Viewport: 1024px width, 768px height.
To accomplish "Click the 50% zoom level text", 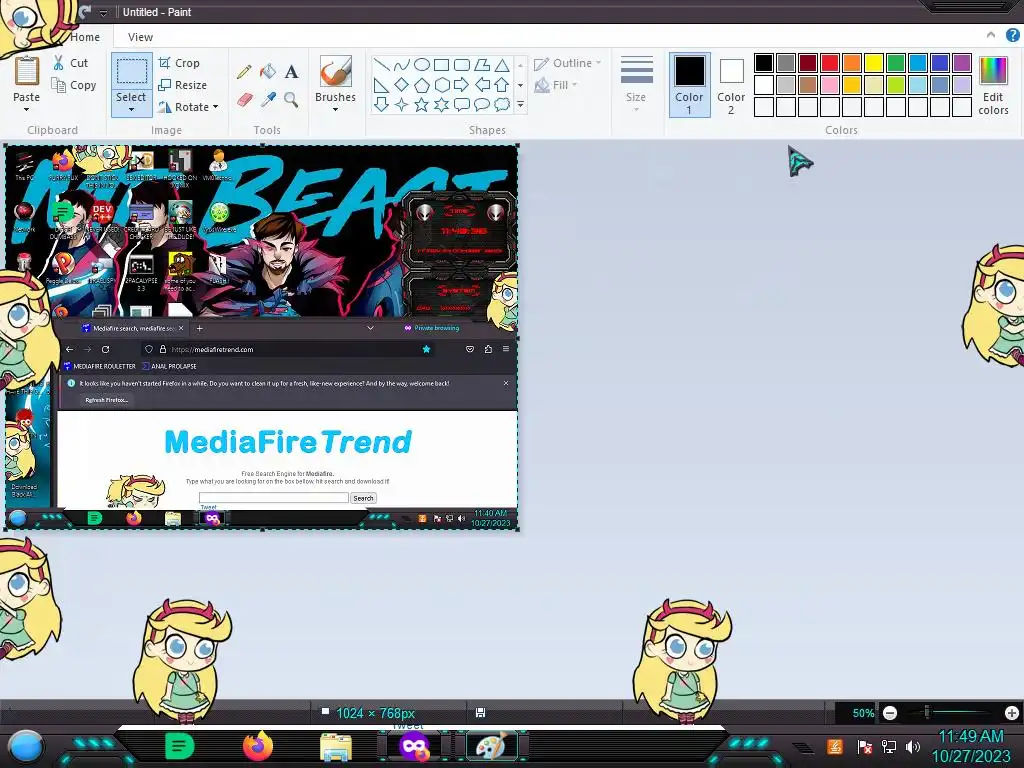I will pos(863,713).
